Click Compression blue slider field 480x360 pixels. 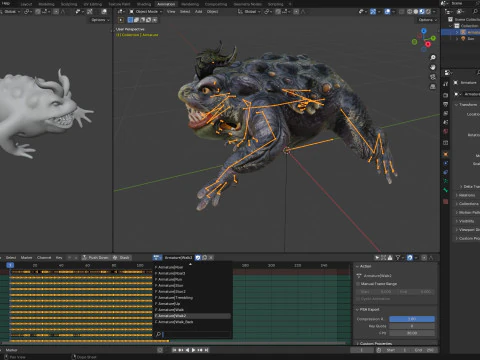412,319
